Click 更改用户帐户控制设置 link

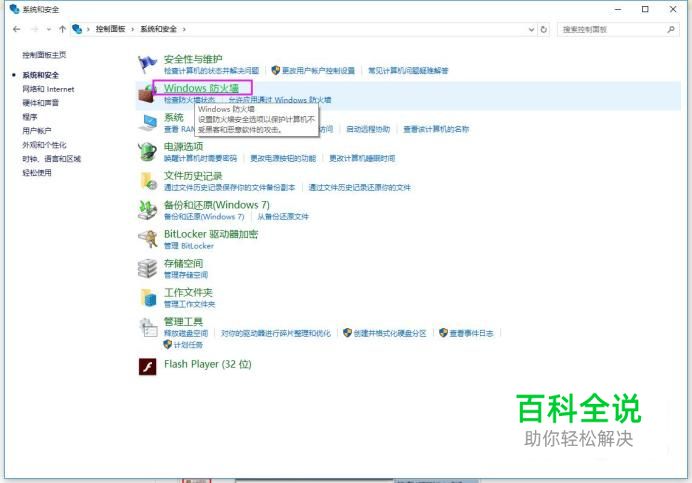[x=318, y=71]
